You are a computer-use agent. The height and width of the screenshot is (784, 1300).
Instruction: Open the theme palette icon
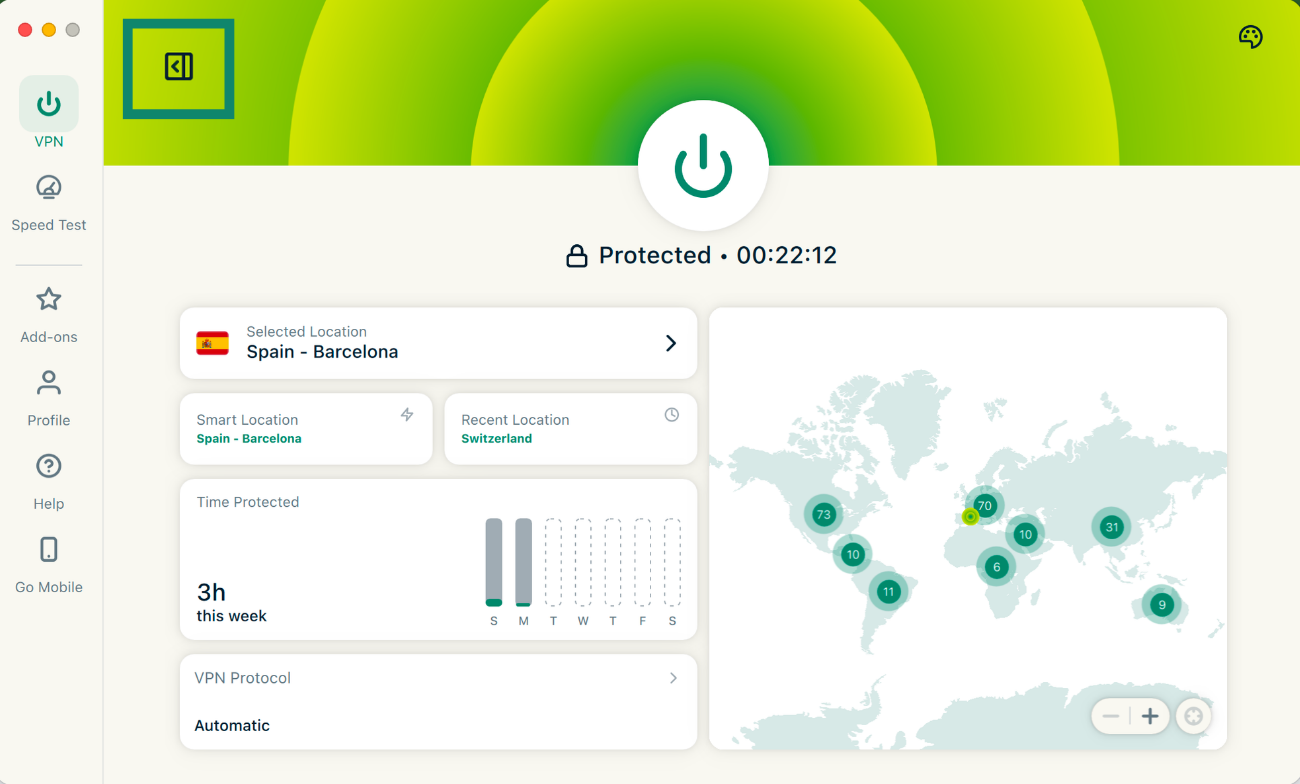(x=1250, y=37)
